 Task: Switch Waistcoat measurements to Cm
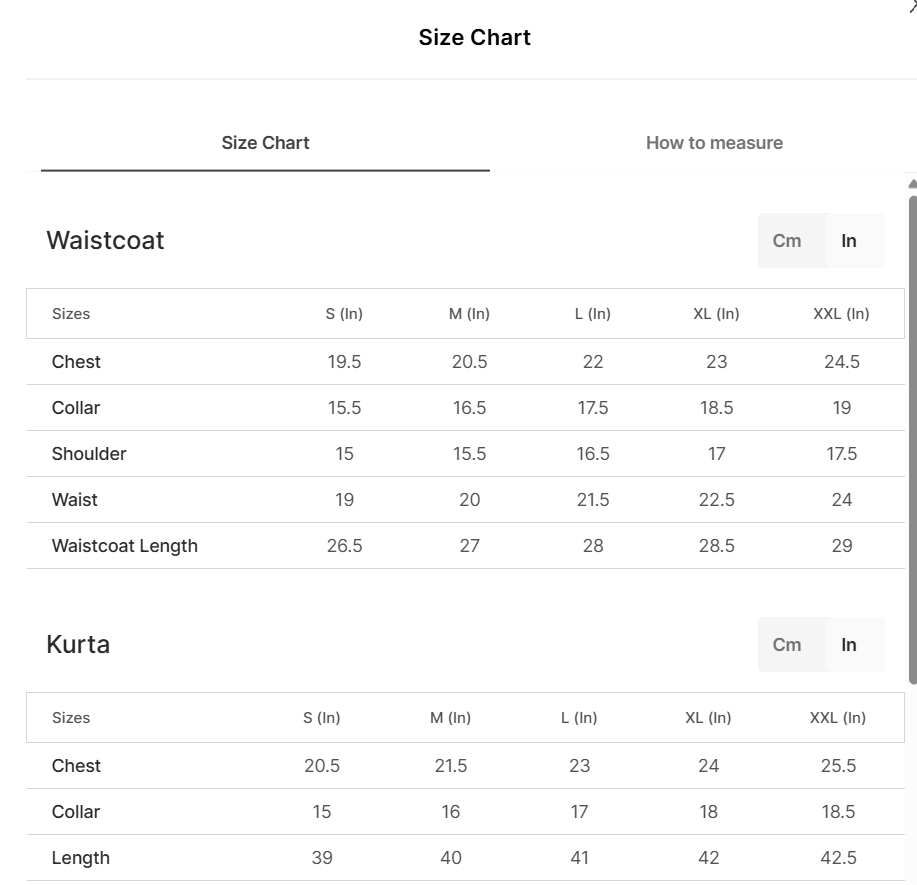(787, 241)
